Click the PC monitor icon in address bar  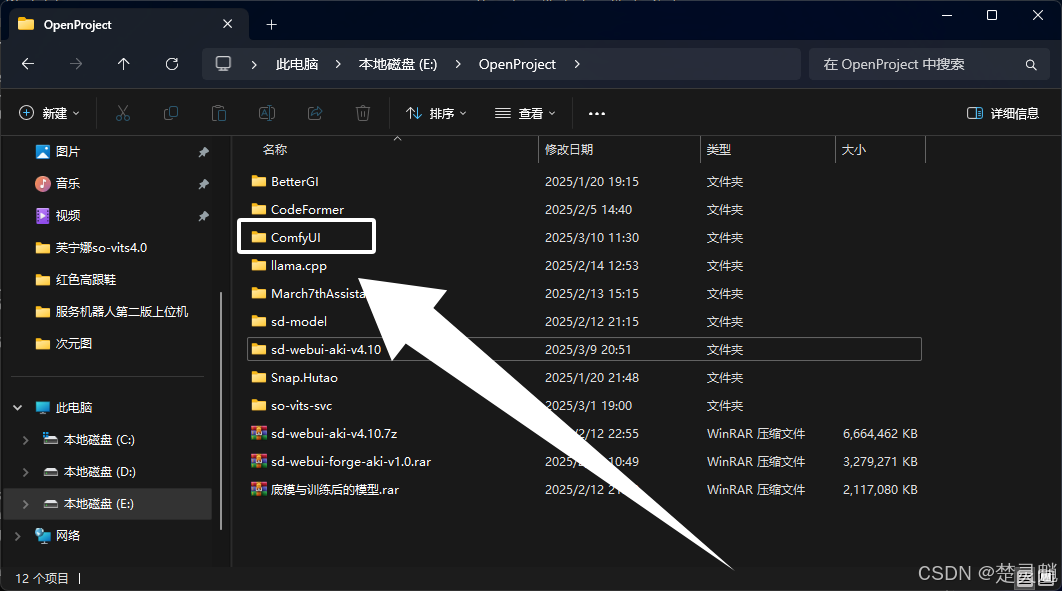pyautogui.click(x=223, y=64)
